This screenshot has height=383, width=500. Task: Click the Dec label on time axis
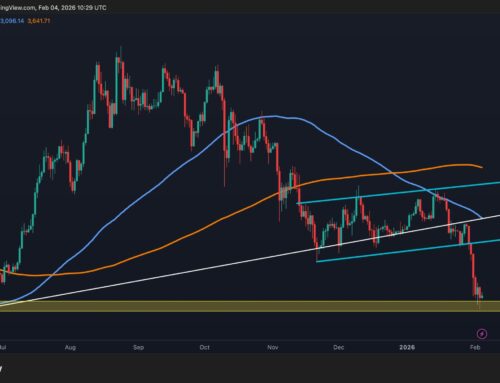tap(338, 347)
